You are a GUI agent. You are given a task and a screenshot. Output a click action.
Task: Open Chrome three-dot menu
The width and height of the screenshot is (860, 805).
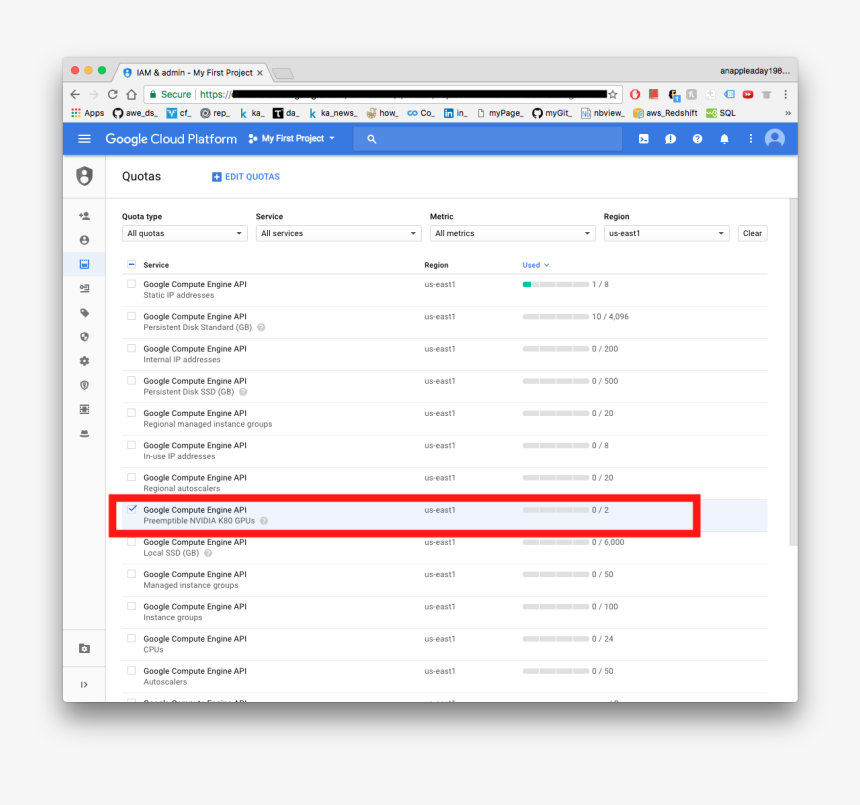785,94
